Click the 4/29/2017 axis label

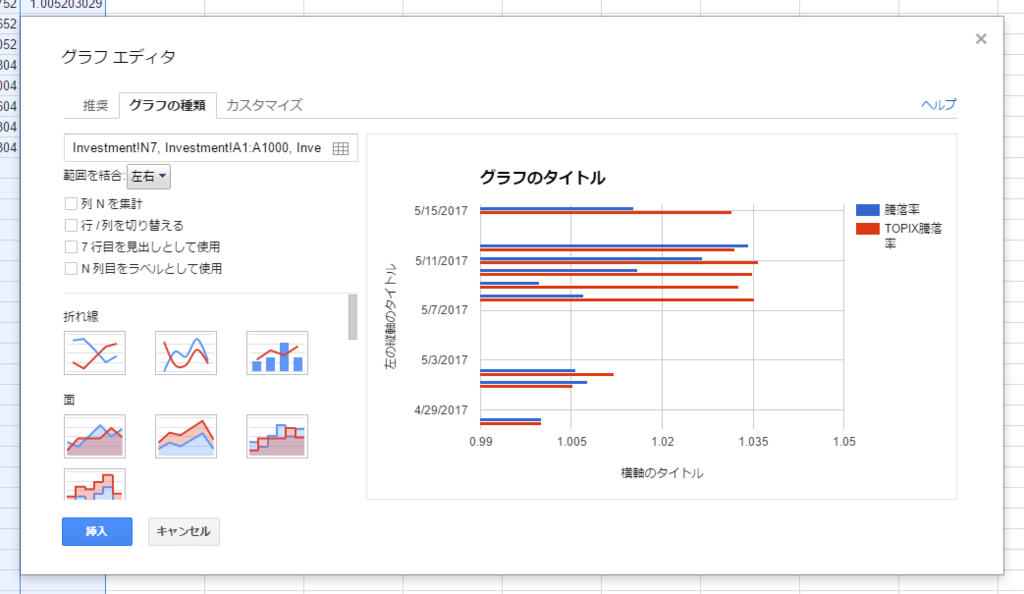(x=441, y=410)
